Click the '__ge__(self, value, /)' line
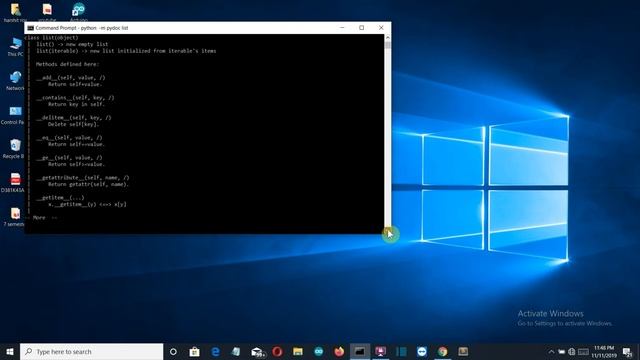This screenshot has width=640, height=360. click(x=69, y=158)
